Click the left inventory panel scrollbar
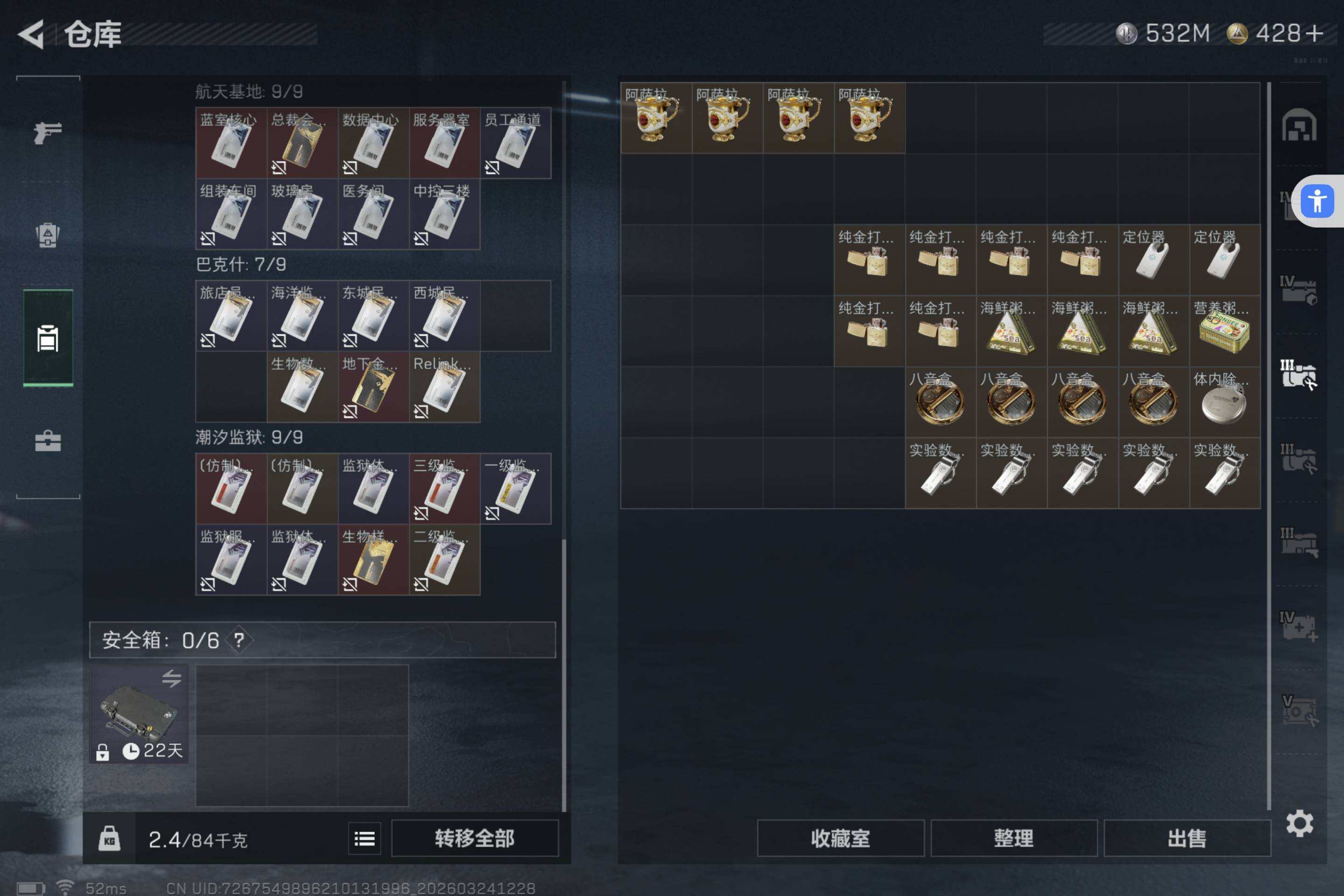The image size is (1344, 896). tap(564, 674)
